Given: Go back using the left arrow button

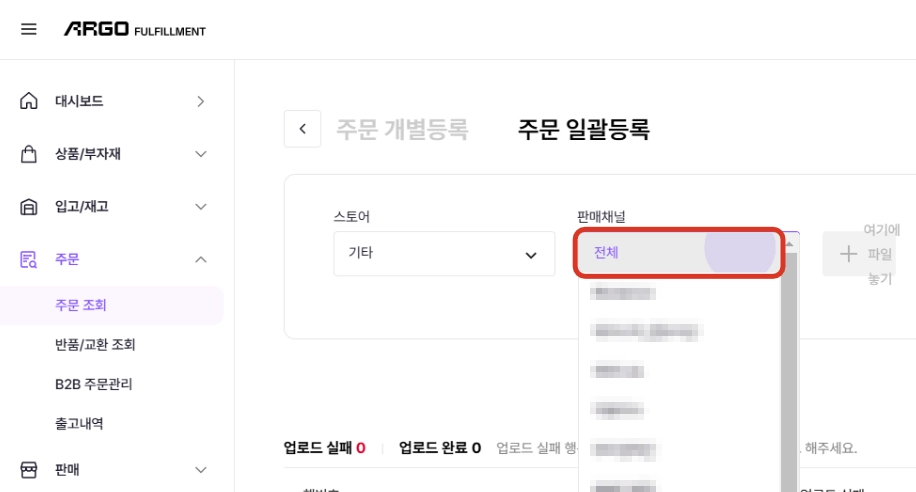Looking at the screenshot, I should pos(303,129).
